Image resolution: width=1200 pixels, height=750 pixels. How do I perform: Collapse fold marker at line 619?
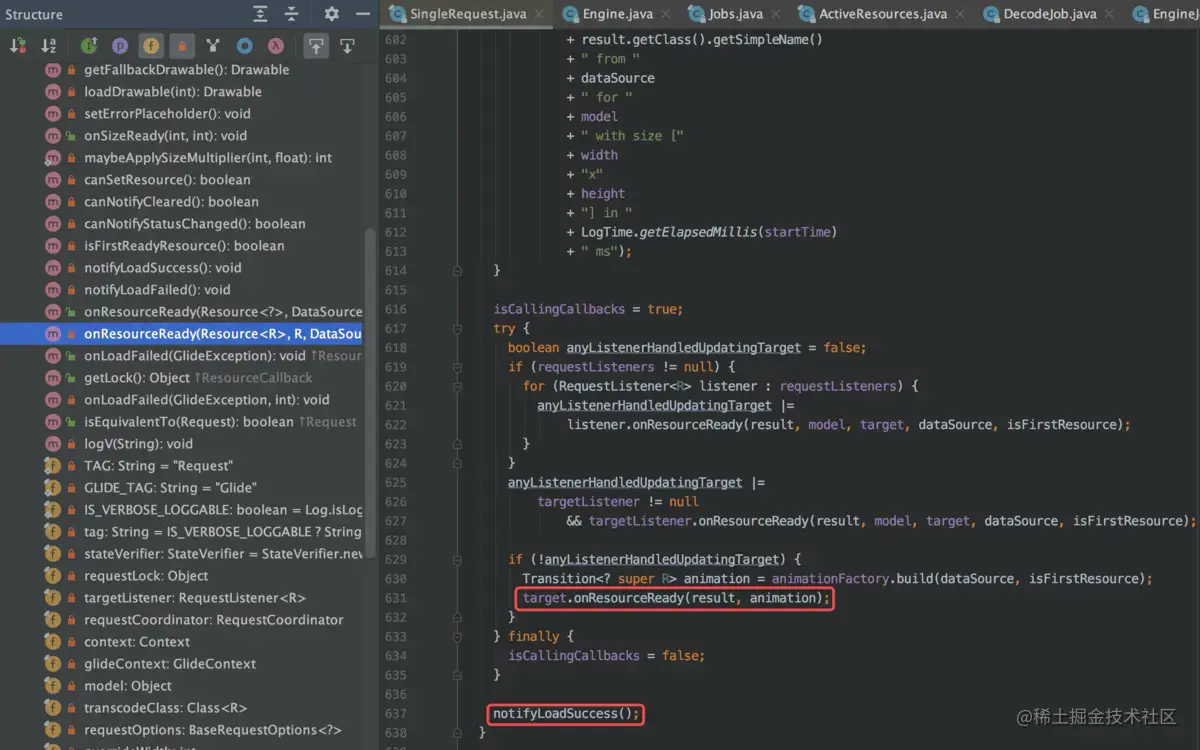click(457, 367)
